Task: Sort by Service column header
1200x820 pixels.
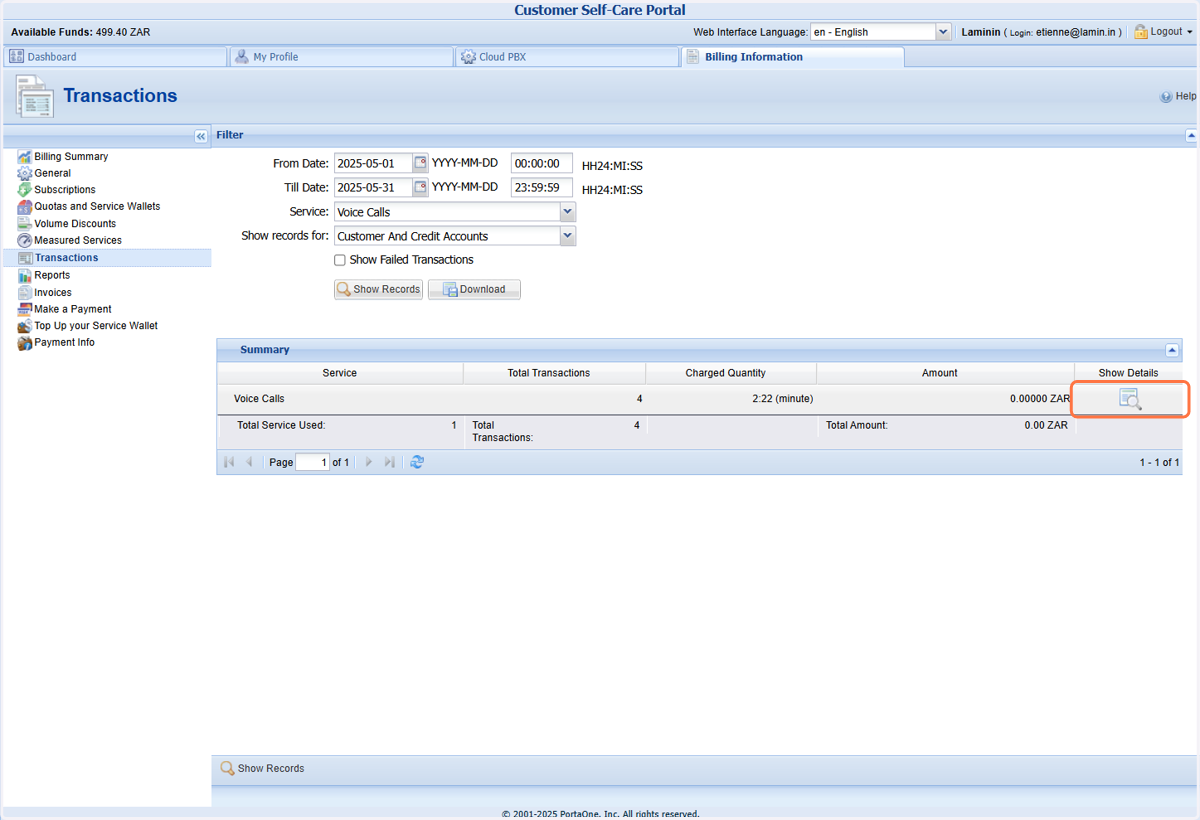Action: coord(340,373)
